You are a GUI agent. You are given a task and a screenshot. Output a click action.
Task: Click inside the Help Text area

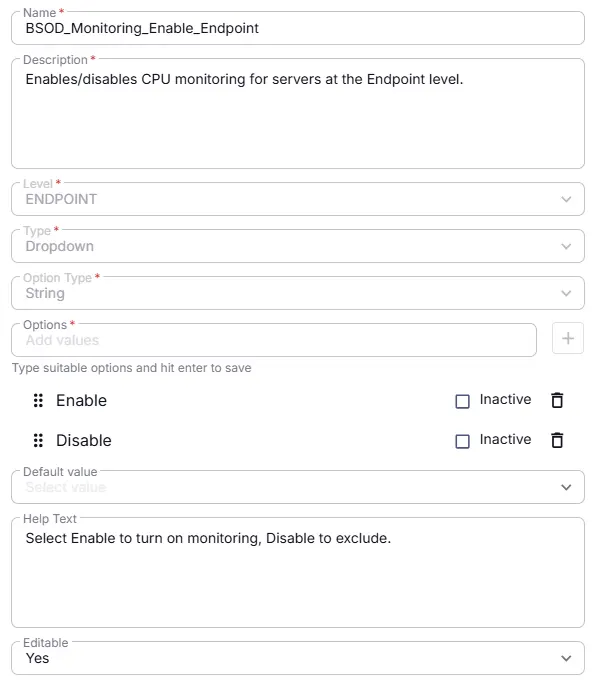coord(298,572)
